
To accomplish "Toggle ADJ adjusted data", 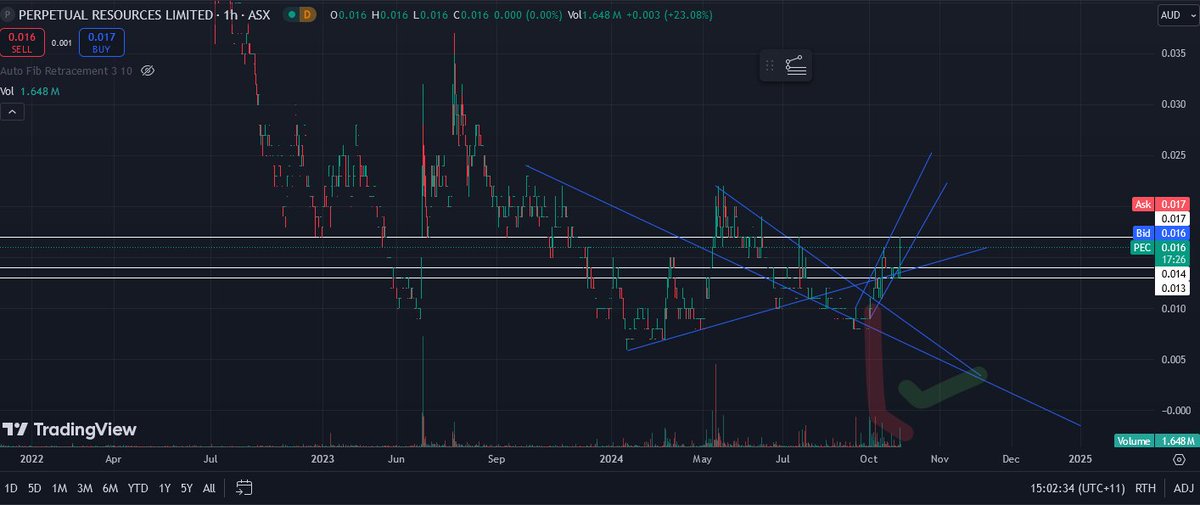I will [x=1183, y=488].
